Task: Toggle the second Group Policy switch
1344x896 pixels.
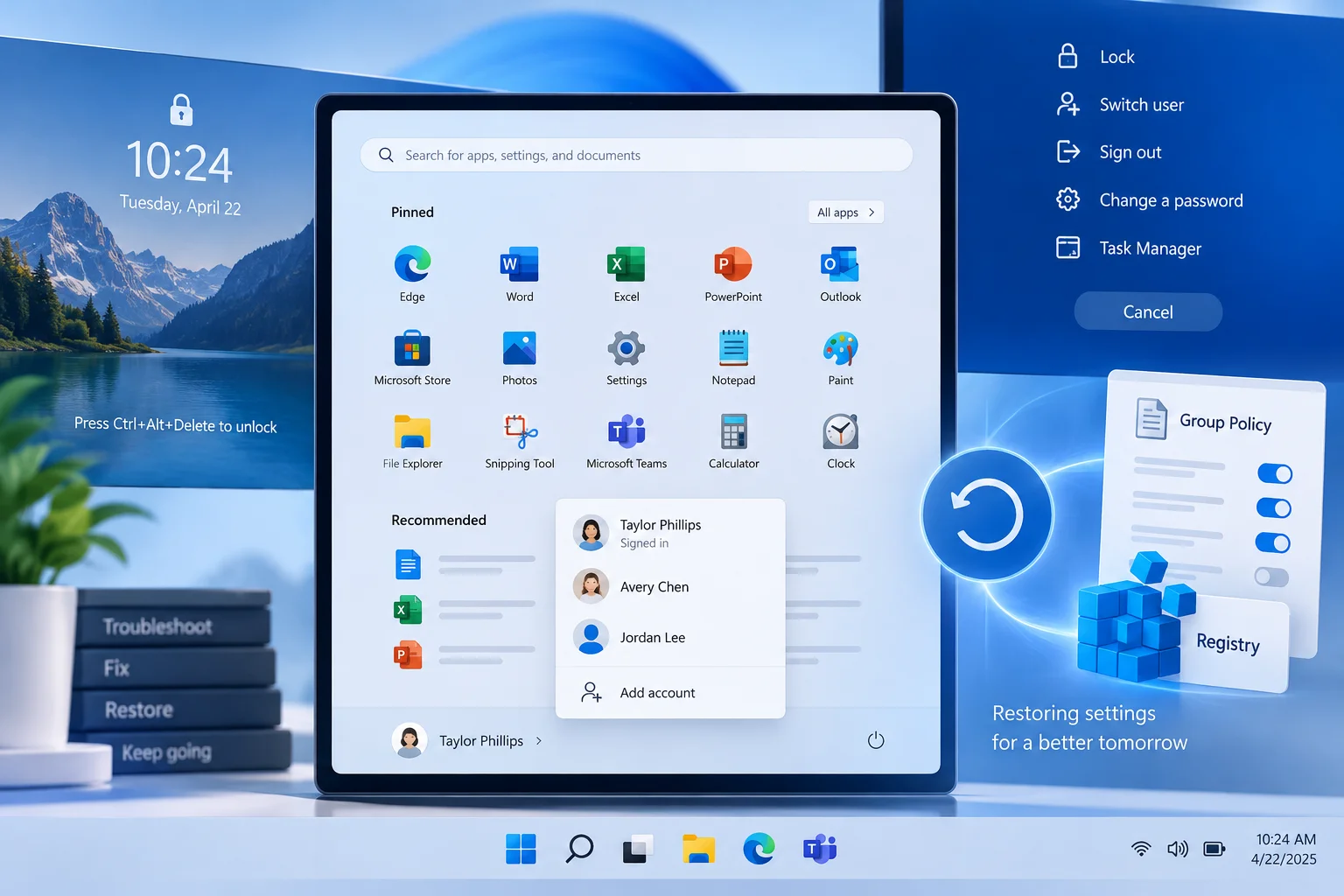Action: click(x=1274, y=507)
